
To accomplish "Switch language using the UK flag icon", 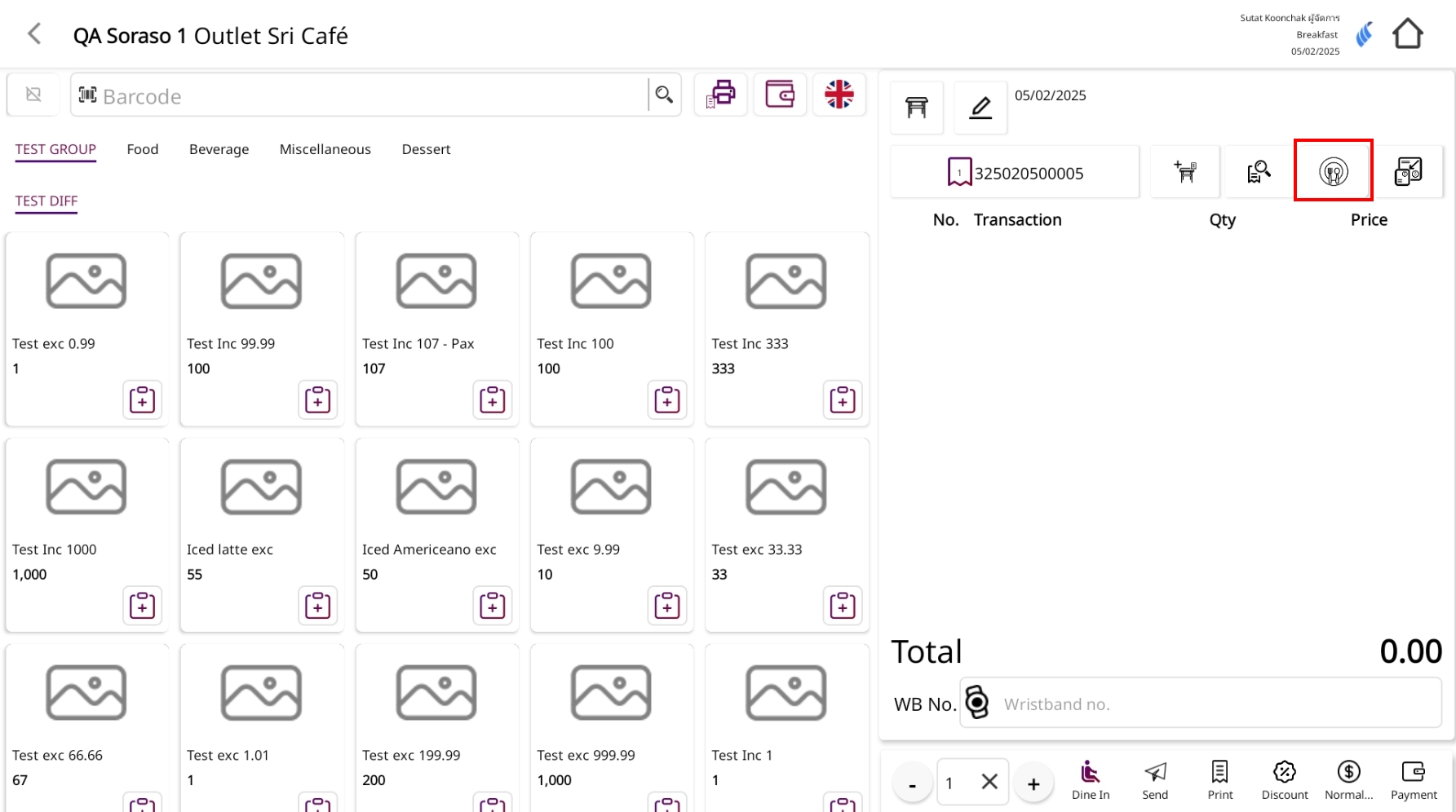I will tap(839, 95).
